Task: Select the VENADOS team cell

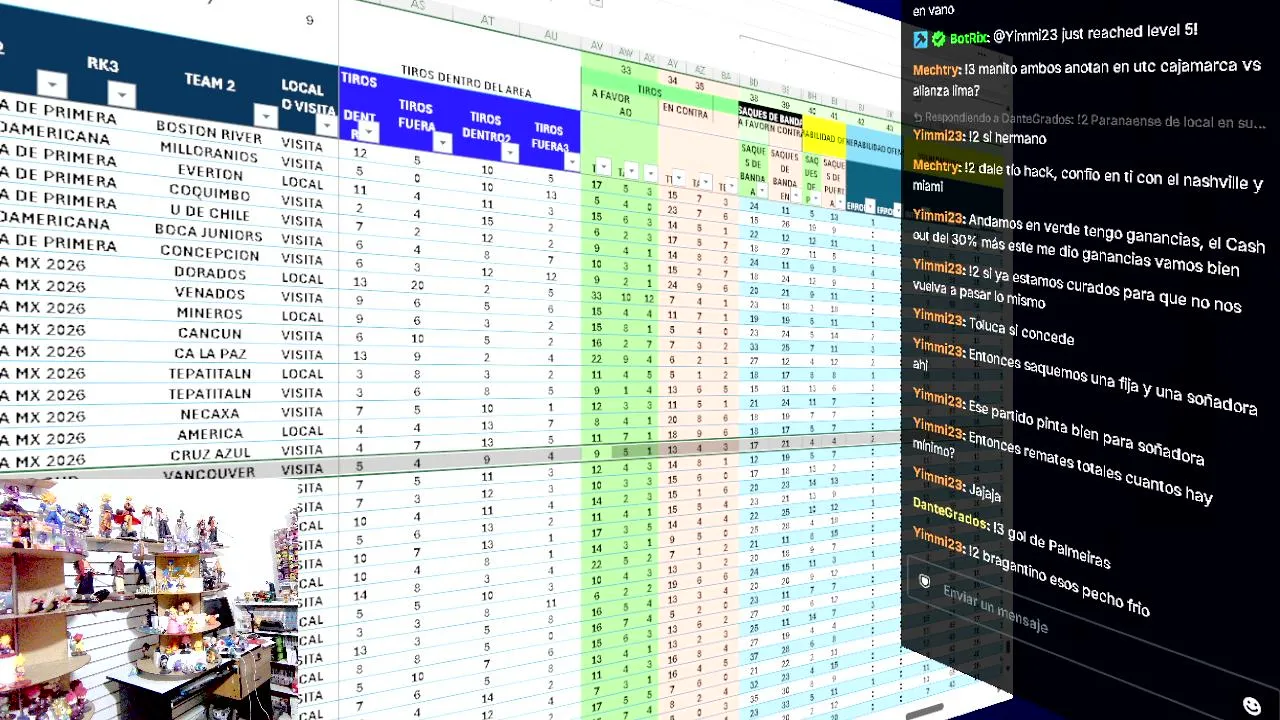Action: [210, 293]
